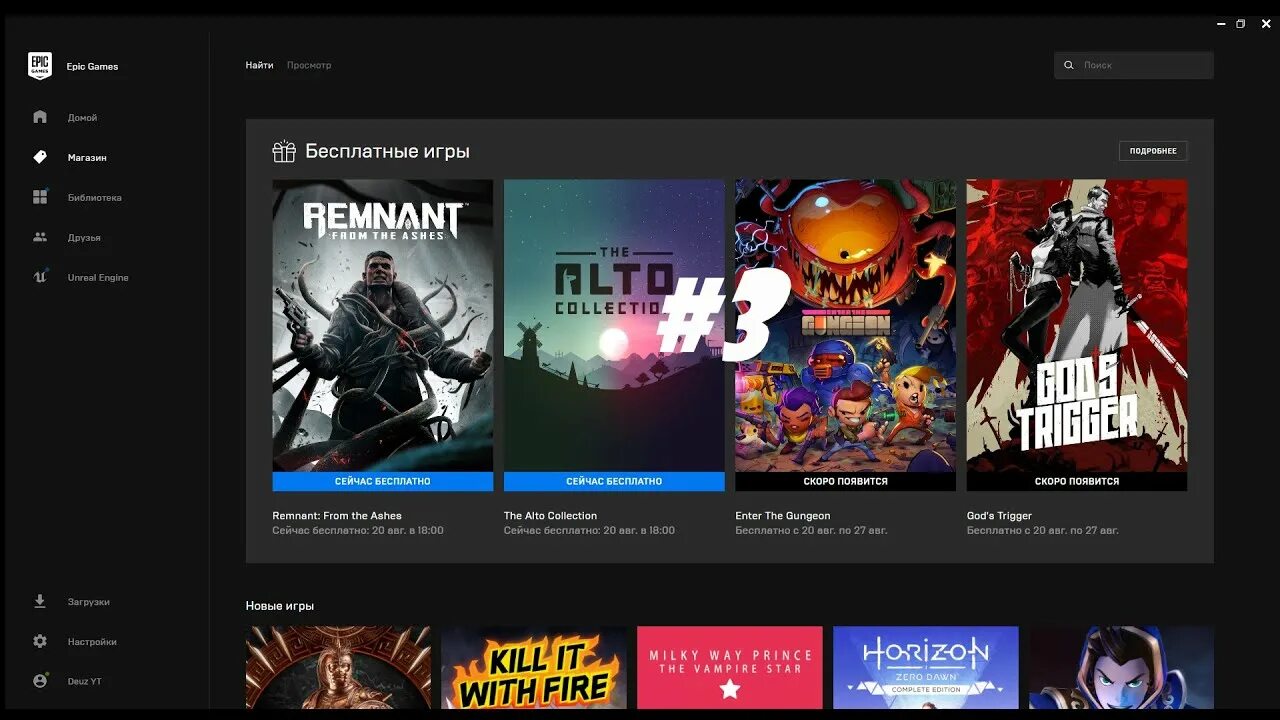
Task: Click The Alto Collection title text
Action: click(550, 516)
